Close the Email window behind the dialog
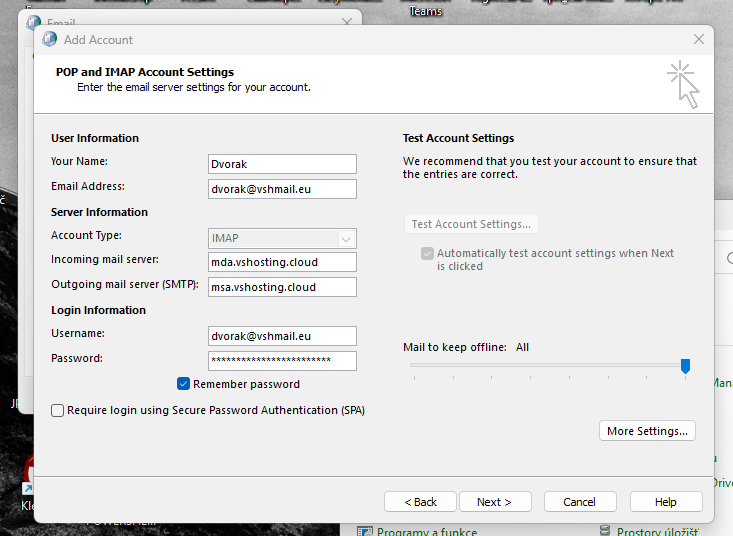This screenshot has width=733, height=536. 347,21
